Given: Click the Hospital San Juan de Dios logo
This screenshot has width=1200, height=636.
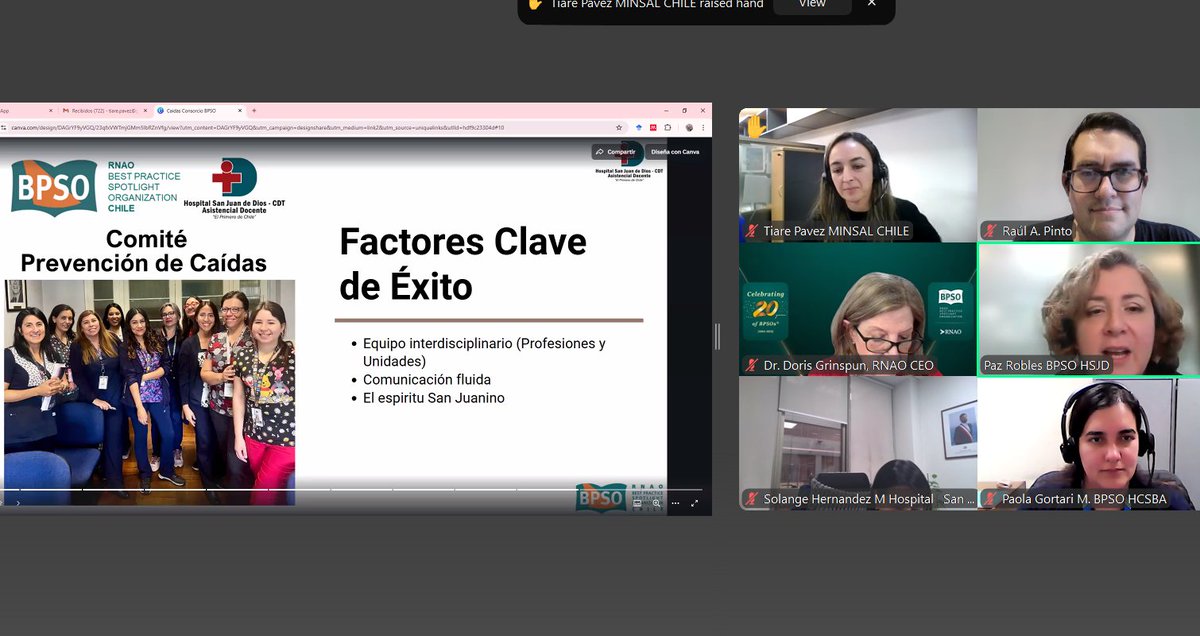Looking at the screenshot, I should [x=234, y=188].
